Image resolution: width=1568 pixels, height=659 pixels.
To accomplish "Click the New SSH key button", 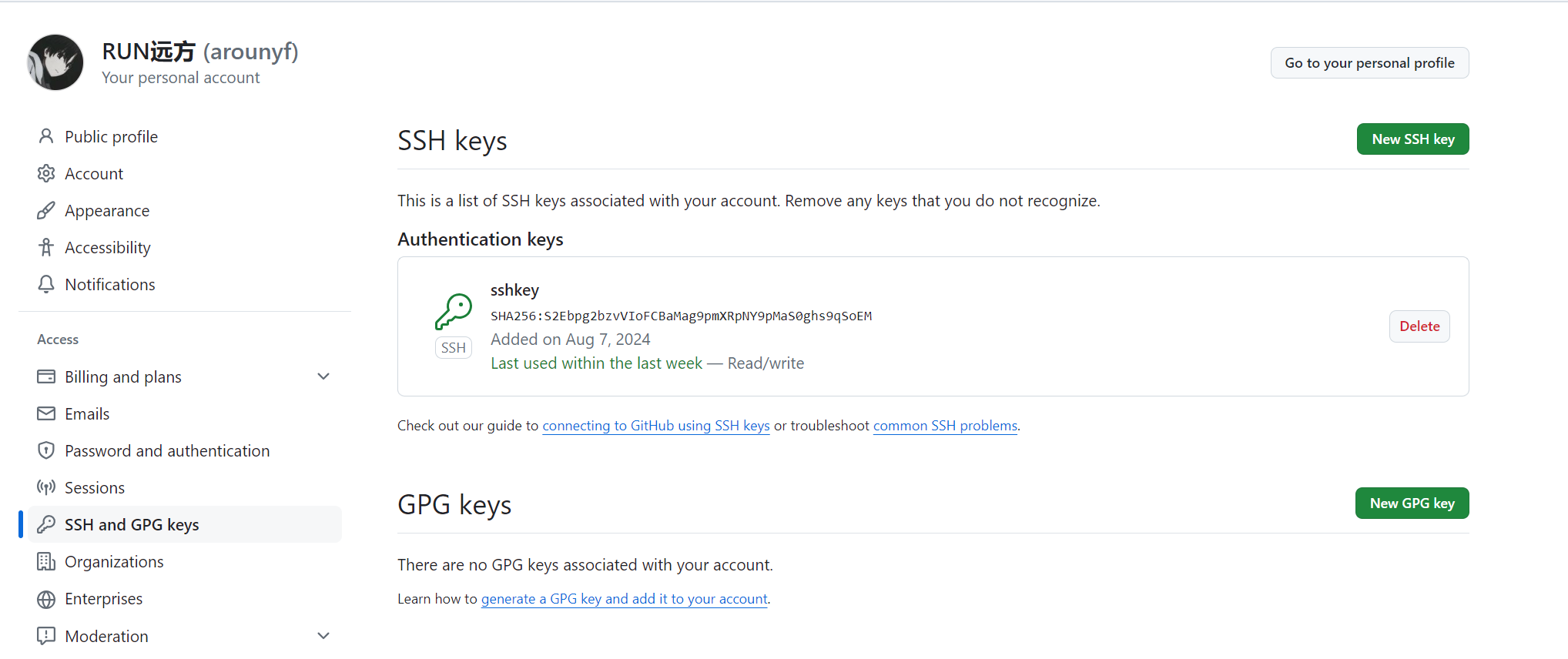I will pyautogui.click(x=1412, y=139).
